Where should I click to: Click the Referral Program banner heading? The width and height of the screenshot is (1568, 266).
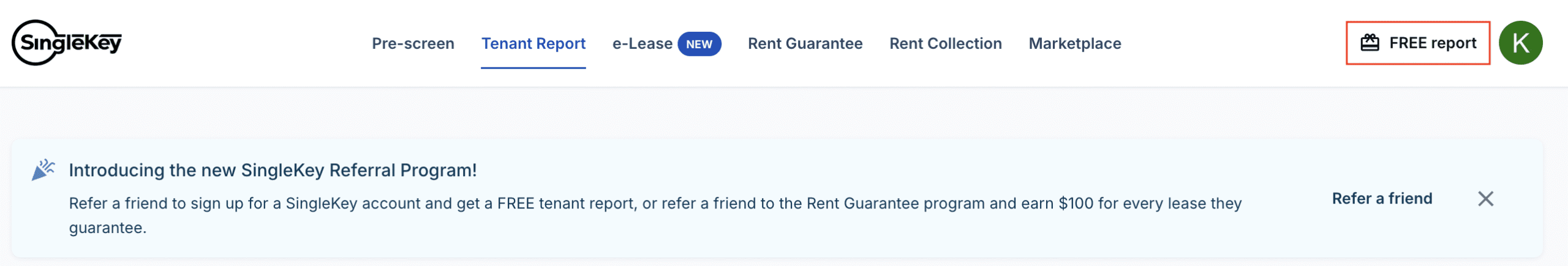(273, 170)
